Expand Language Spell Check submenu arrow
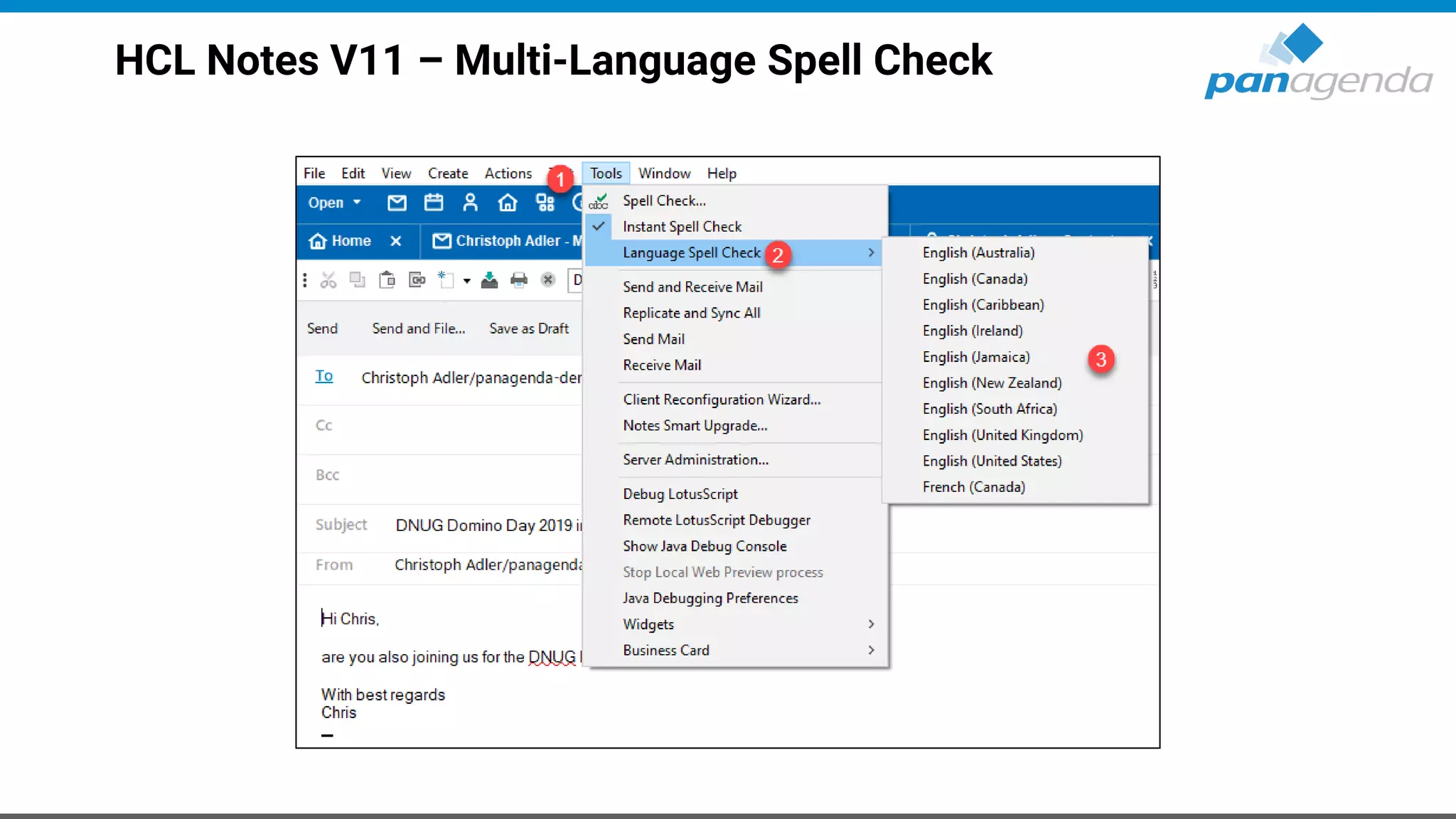Viewport: 1456px width, 819px height. click(x=871, y=252)
